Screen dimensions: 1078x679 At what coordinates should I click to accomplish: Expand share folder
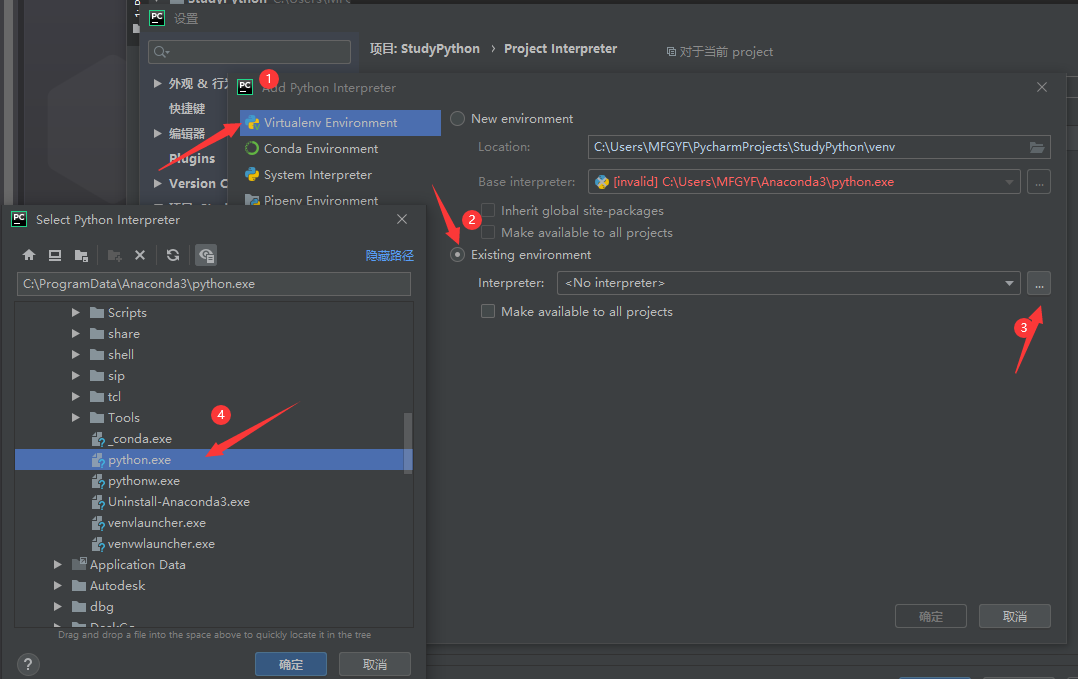coord(76,333)
